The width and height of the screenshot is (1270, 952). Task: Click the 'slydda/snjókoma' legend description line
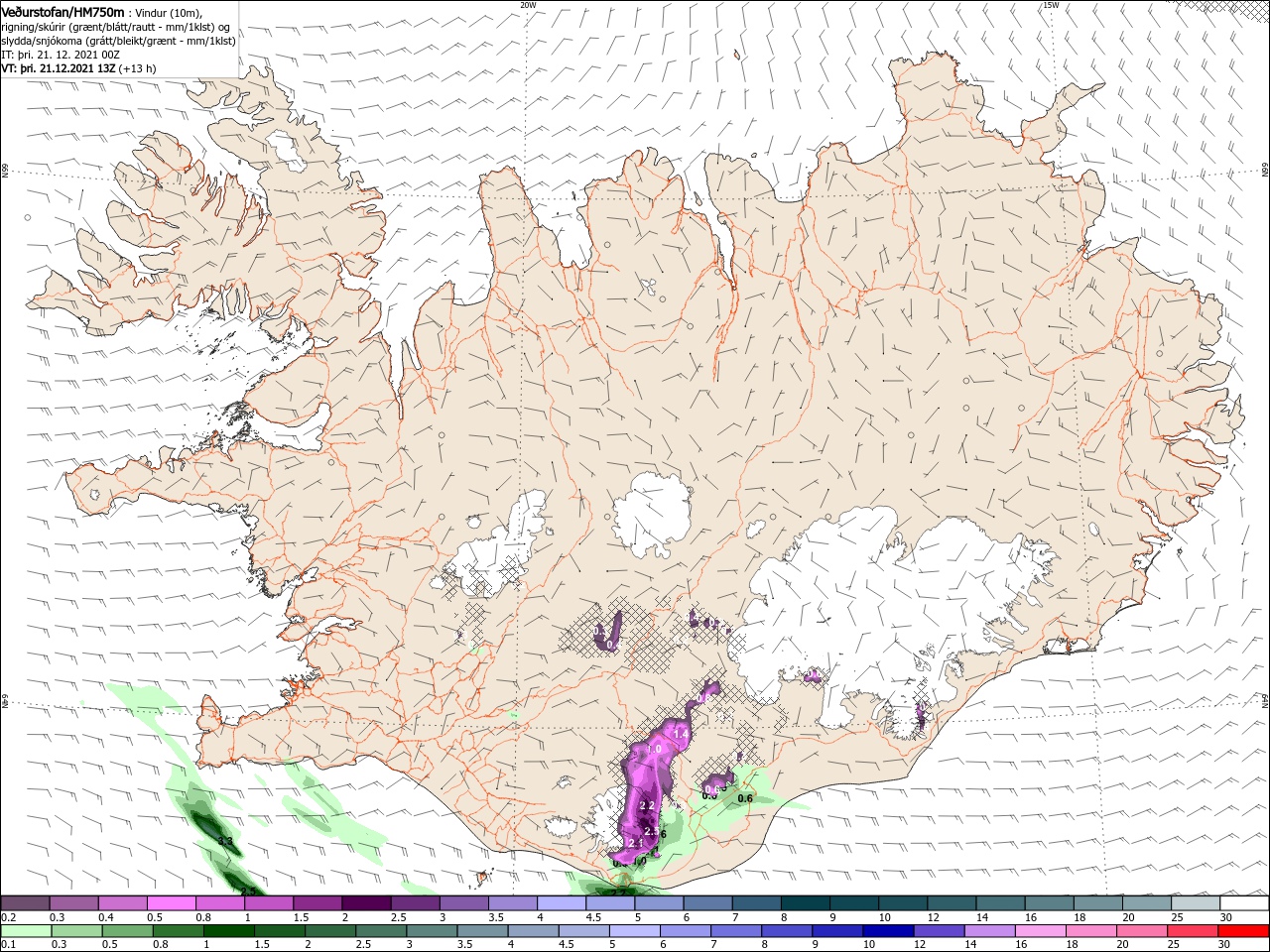tap(118, 41)
